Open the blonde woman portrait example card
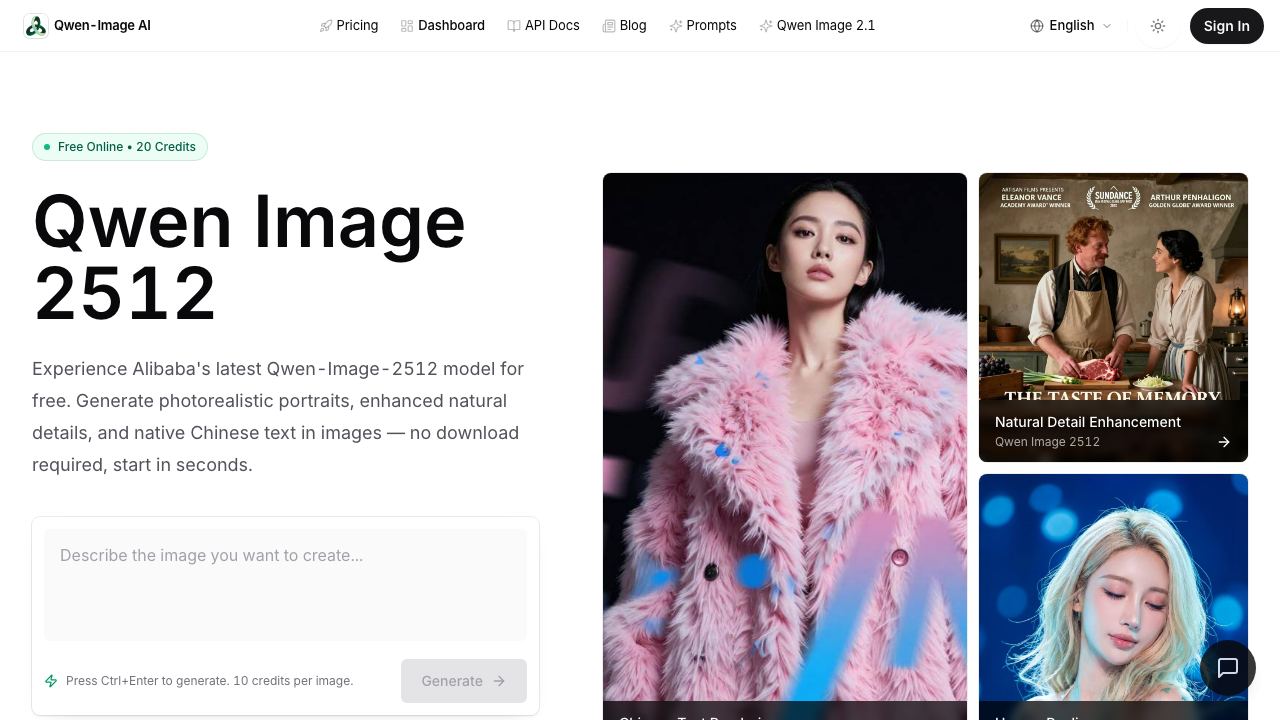 1113,597
